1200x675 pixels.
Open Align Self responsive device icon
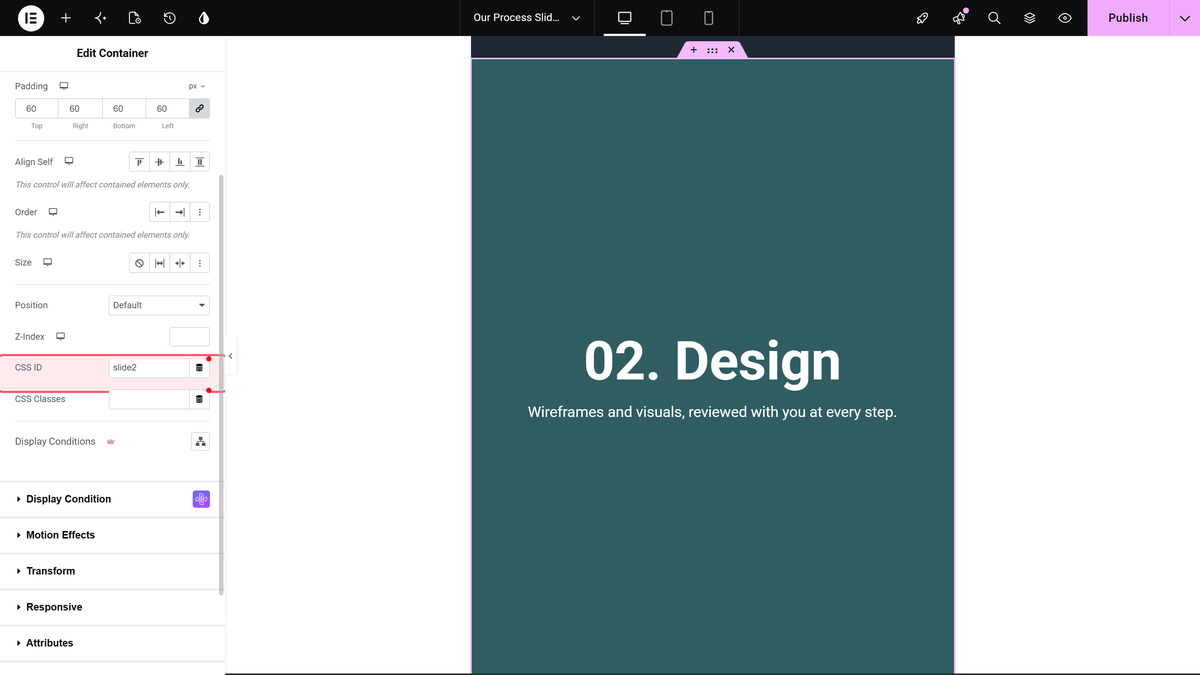click(70, 161)
